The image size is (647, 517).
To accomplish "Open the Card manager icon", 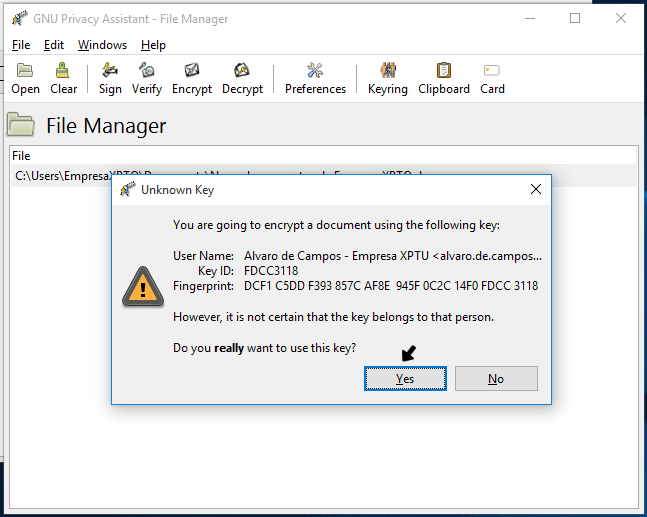I will (492, 78).
